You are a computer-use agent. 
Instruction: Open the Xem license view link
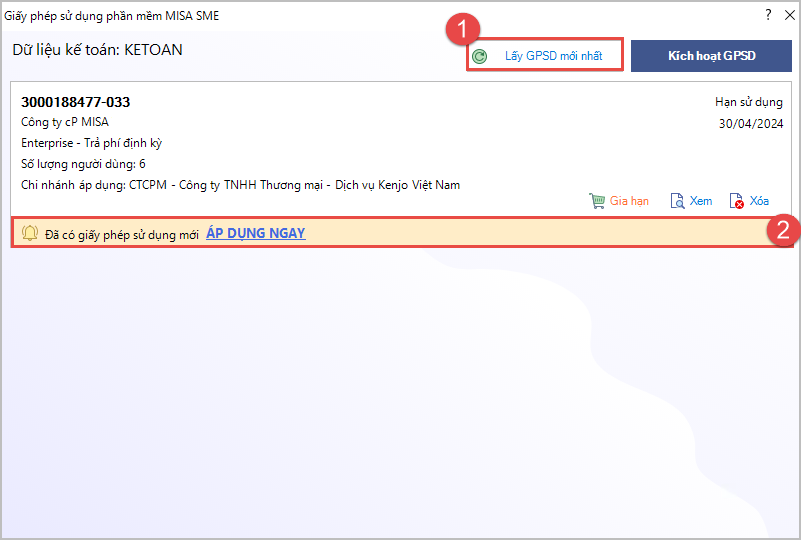(701, 201)
